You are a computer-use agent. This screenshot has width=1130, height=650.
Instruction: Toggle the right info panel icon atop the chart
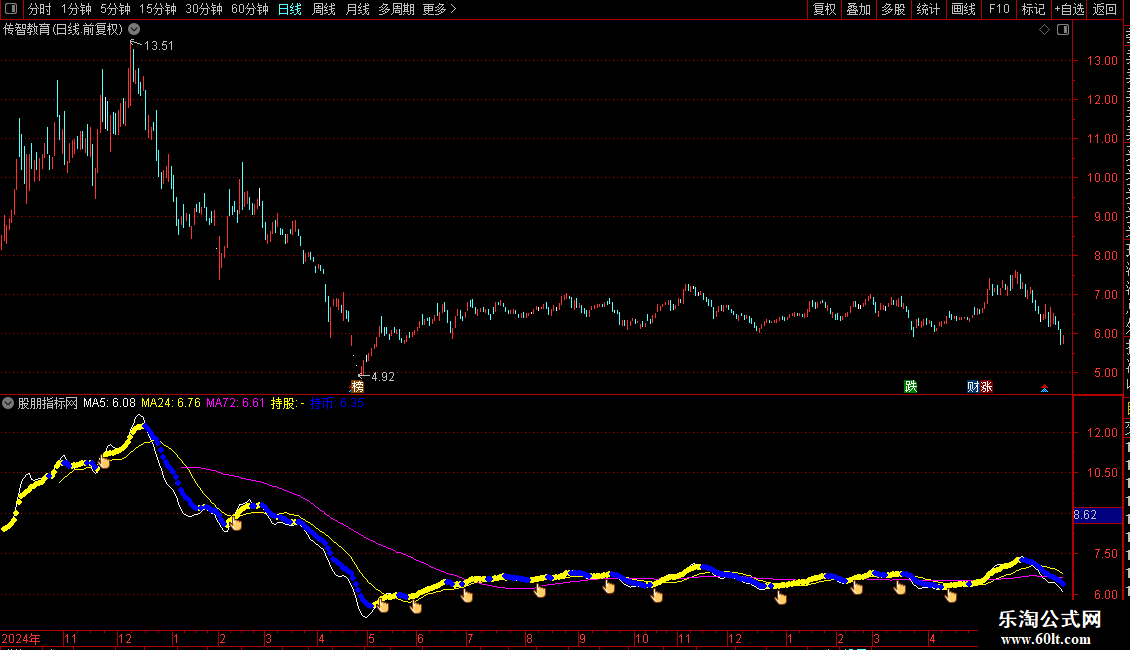tap(1063, 30)
